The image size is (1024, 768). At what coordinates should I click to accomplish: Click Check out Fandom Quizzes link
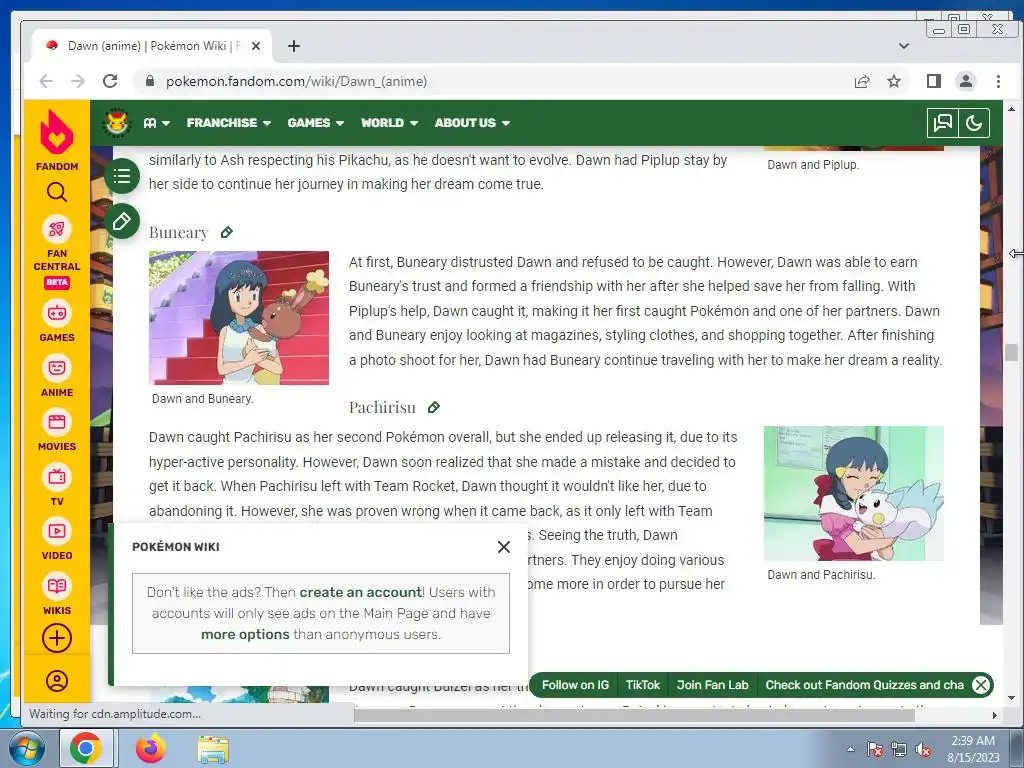[x=864, y=685]
